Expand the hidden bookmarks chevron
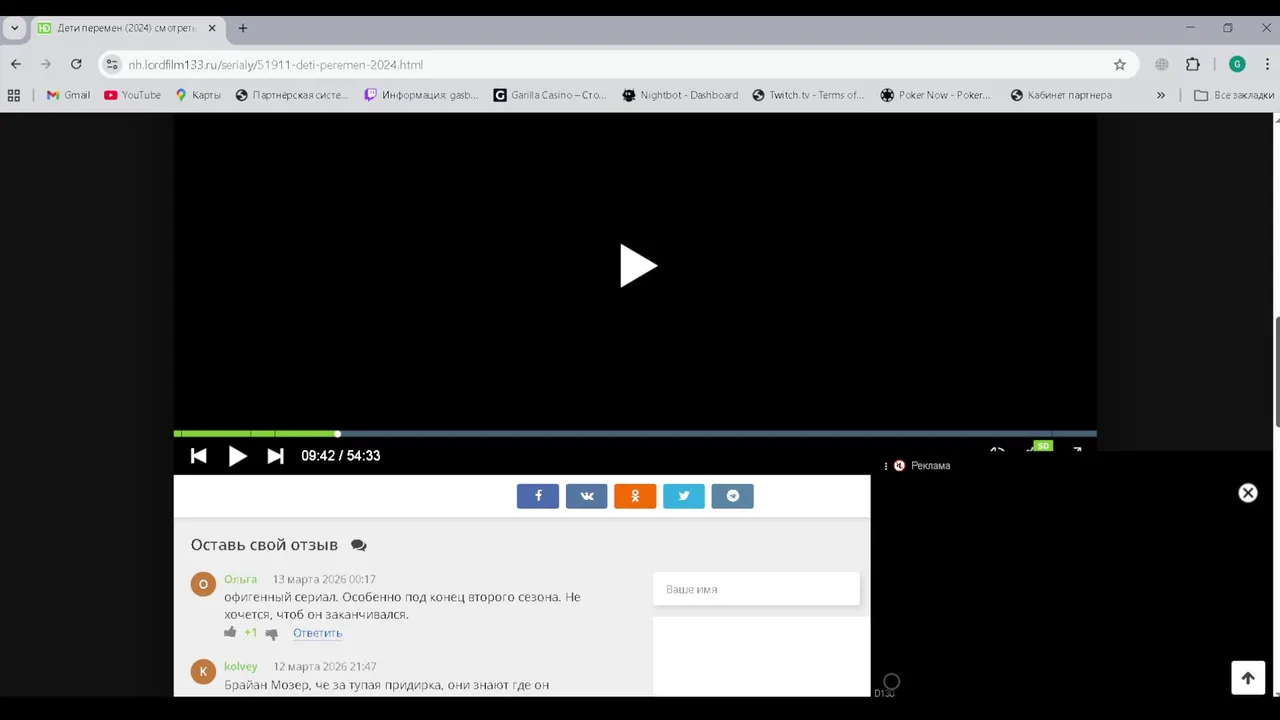 click(x=1161, y=95)
